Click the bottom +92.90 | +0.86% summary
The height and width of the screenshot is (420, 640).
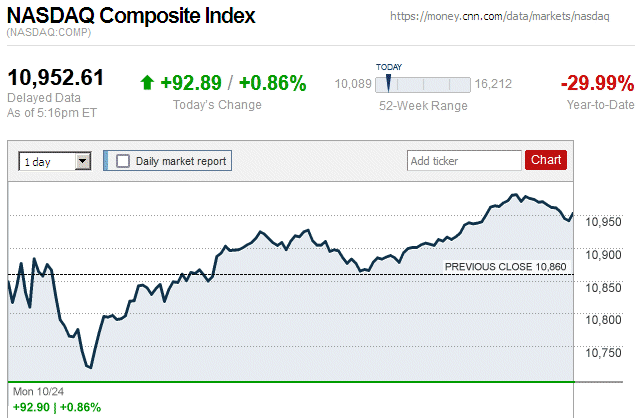[56, 407]
